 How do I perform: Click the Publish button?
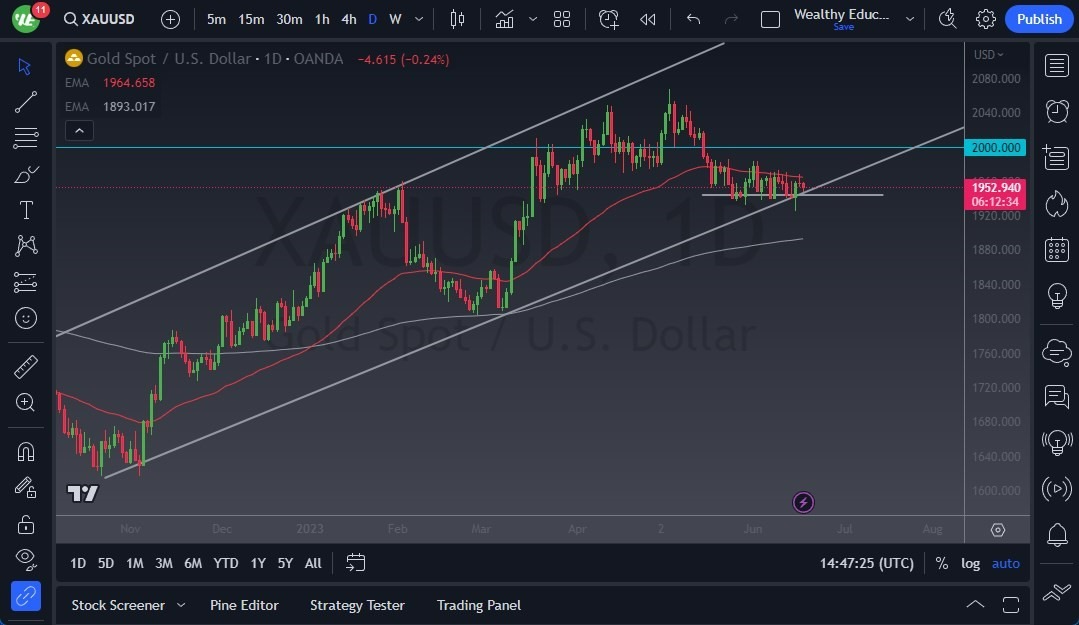[1039, 19]
